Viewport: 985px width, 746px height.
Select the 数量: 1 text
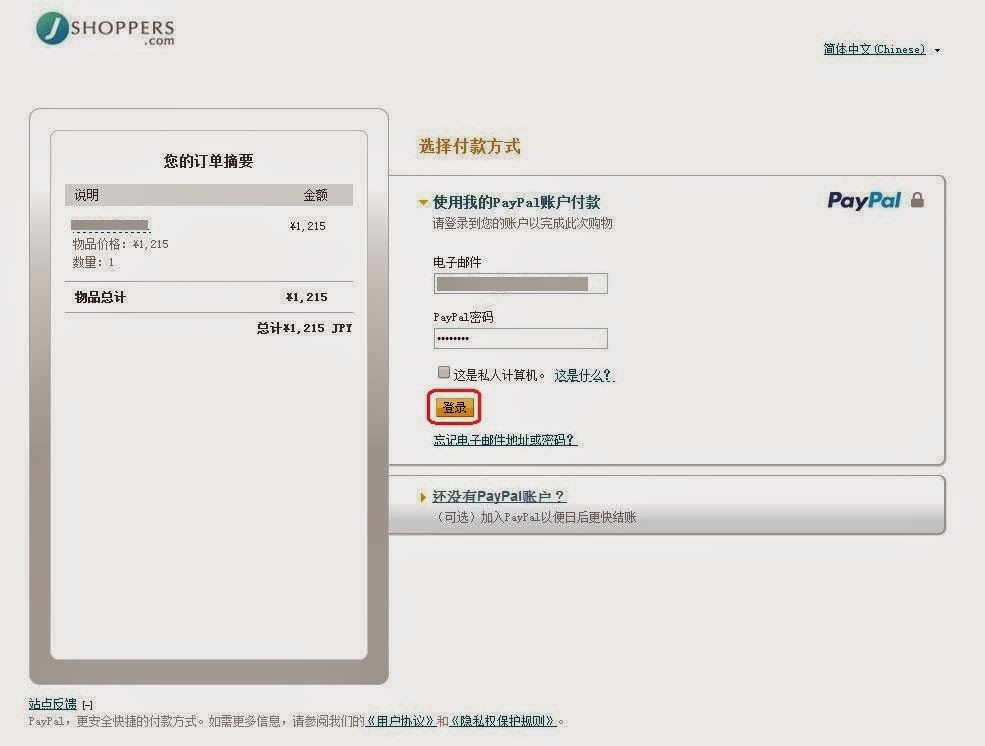coord(94,262)
